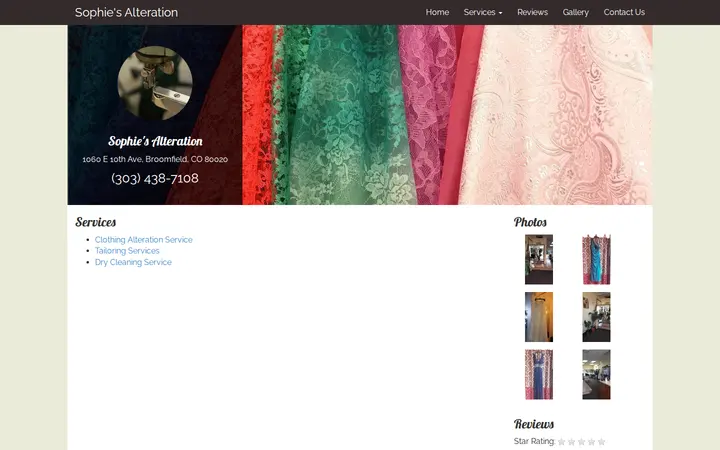The height and width of the screenshot is (450, 720).
Task: Click the third star in Star Rating
Action: 581,442
